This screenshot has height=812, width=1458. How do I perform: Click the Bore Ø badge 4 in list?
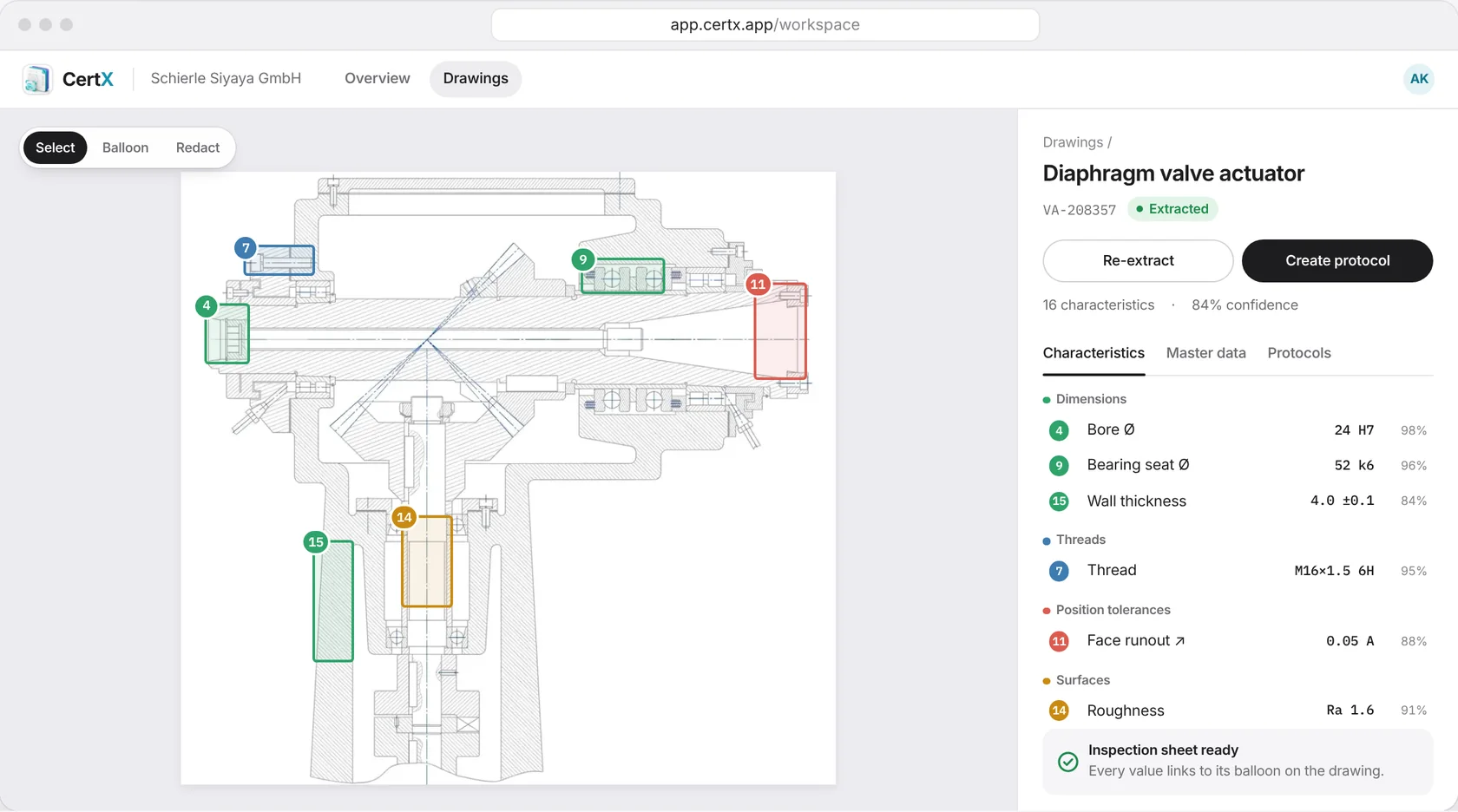[x=1059, y=430]
